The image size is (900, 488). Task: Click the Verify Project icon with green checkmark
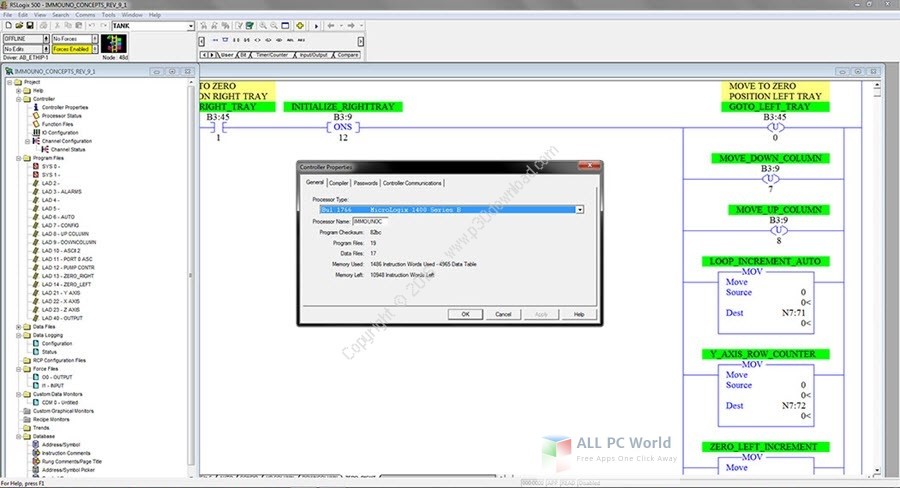click(250, 26)
